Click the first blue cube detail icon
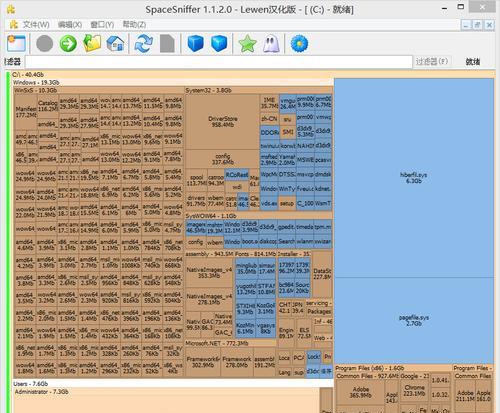 195,44
